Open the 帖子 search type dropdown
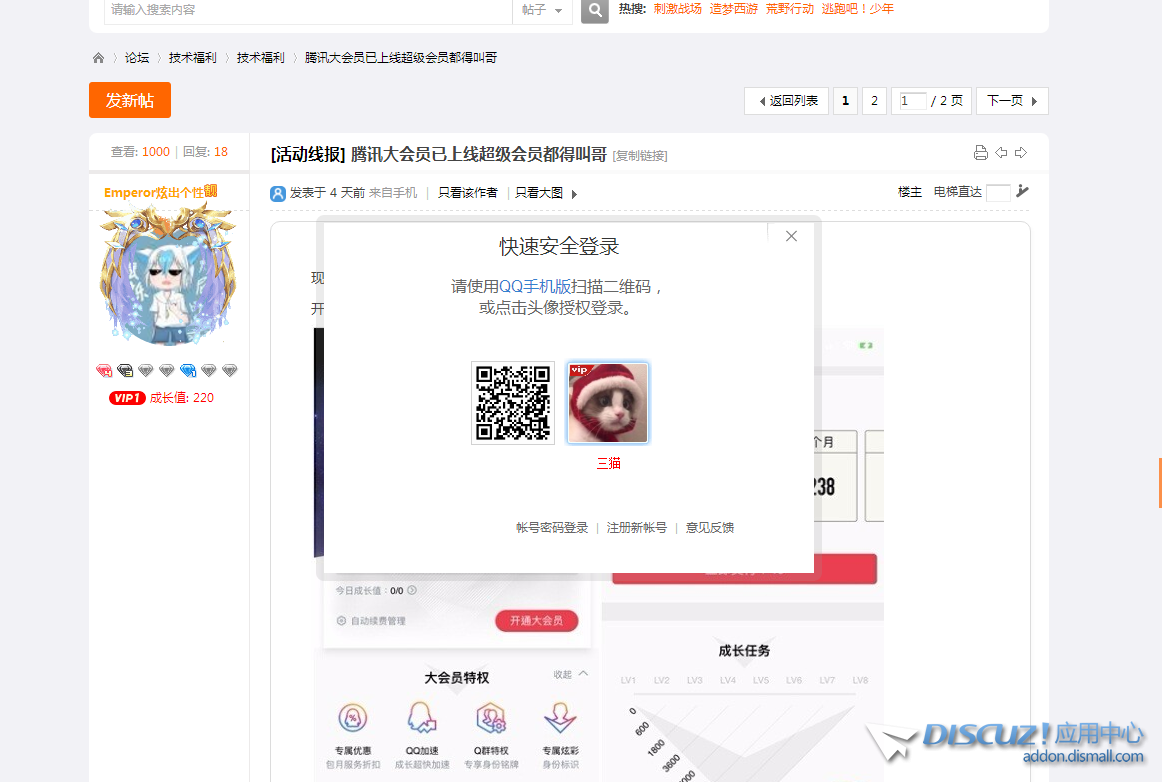 [x=542, y=10]
